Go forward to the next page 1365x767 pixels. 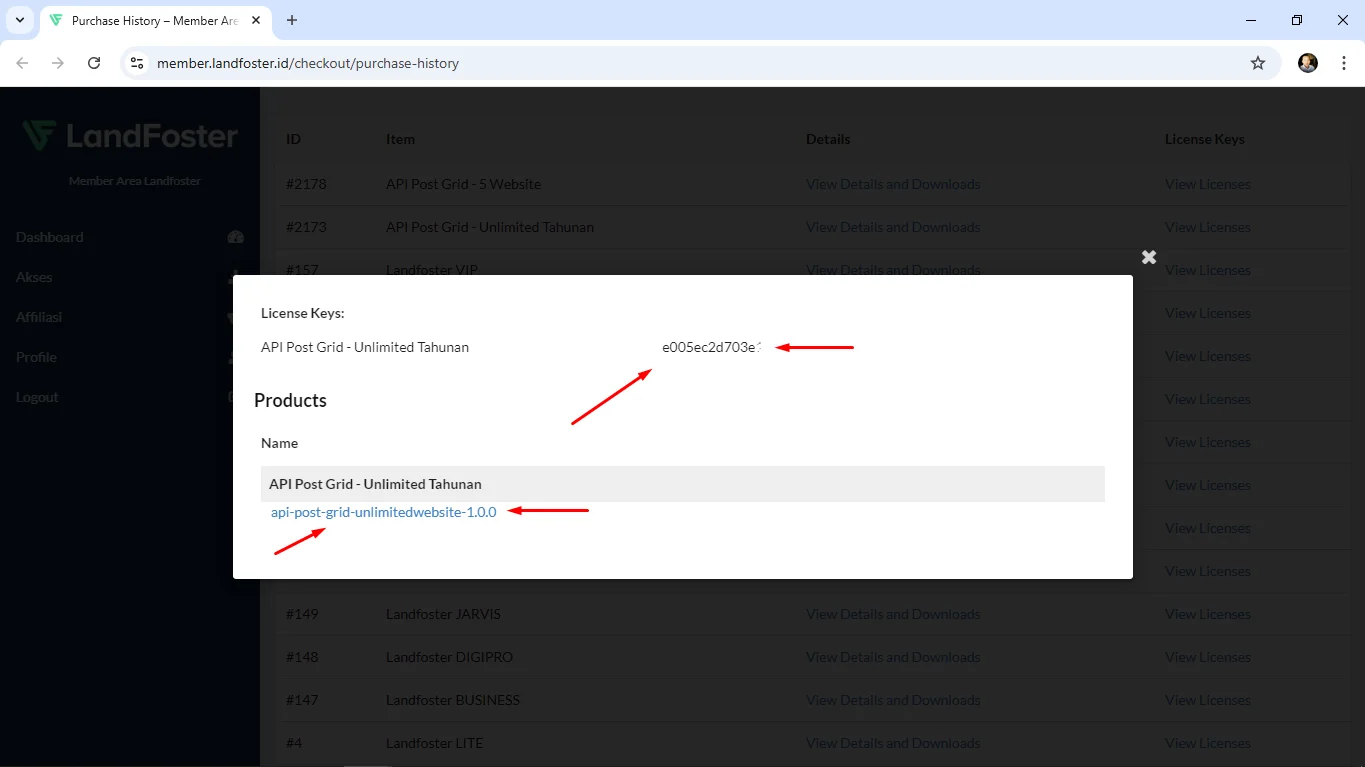point(58,63)
